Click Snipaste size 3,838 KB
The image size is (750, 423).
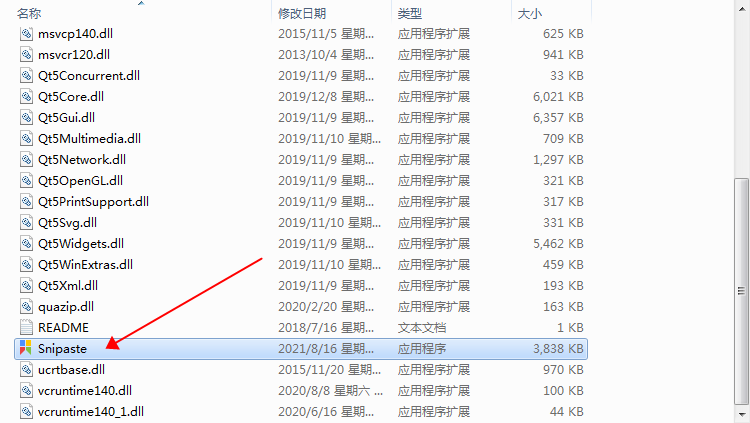click(x=558, y=349)
